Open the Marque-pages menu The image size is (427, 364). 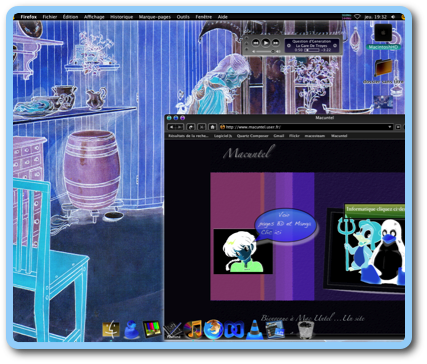(155, 17)
